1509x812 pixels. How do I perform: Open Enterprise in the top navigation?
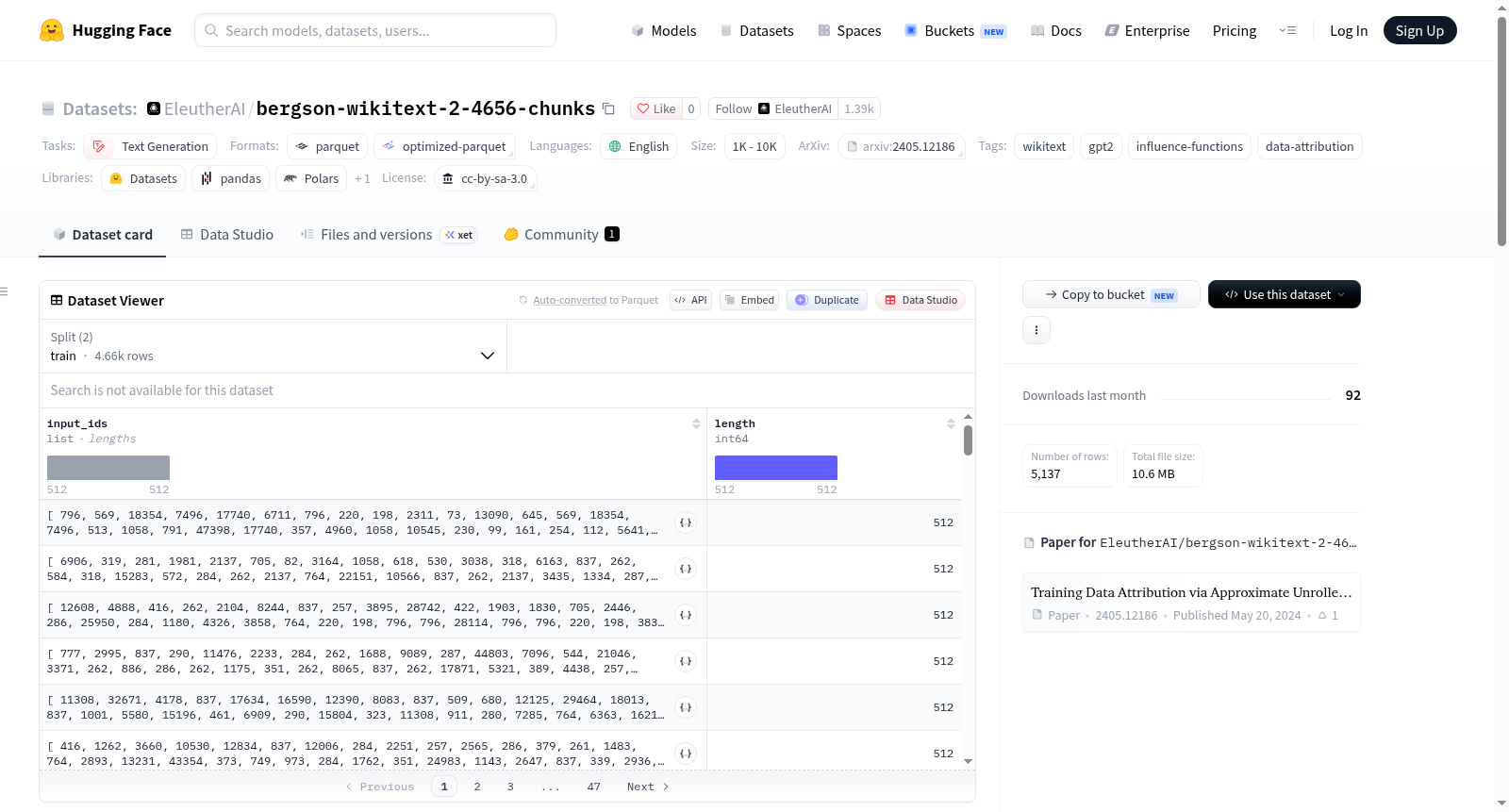pyautogui.click(x=1148, y=30)
